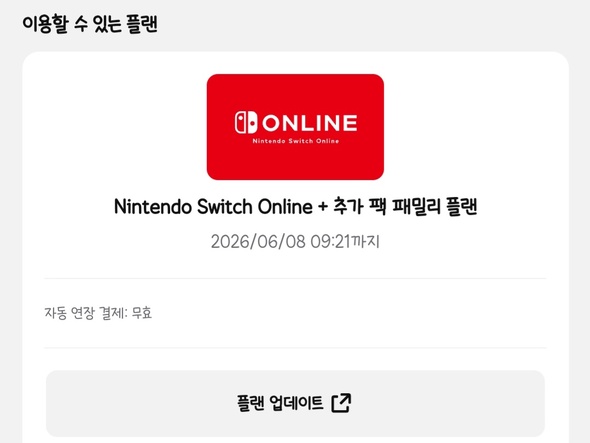Screen dimensions: 590x443
Task: Click the small Nintendo Switch Online caption
Action: [296, 141]
